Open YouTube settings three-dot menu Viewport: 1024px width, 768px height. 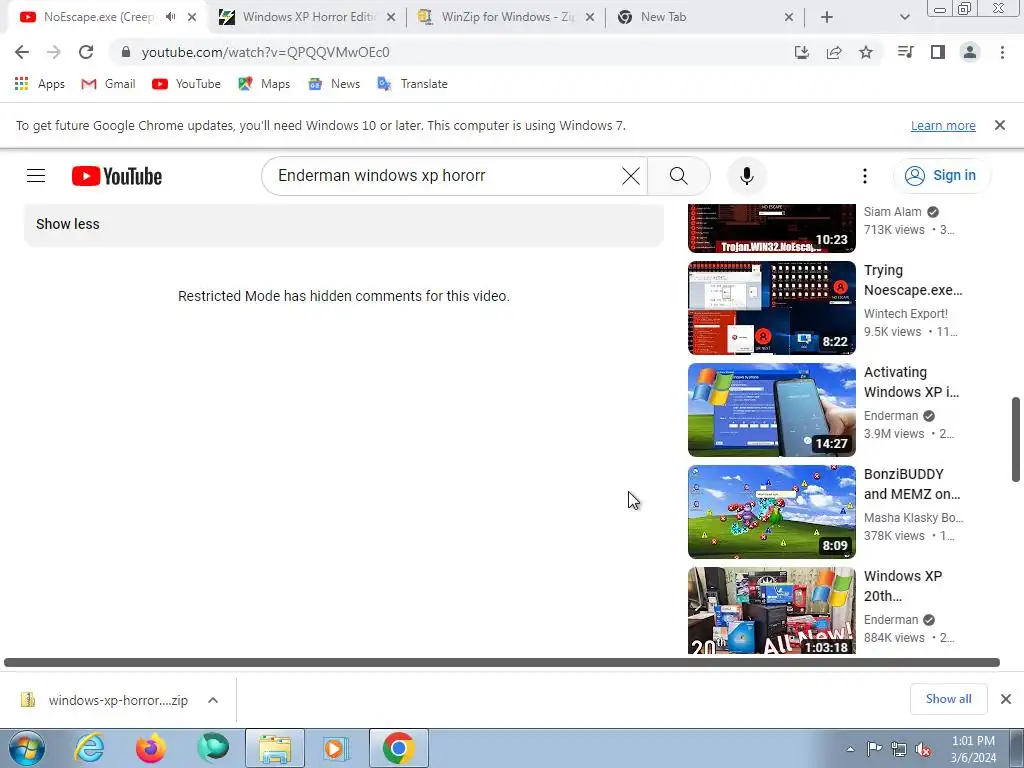click(x=865, y=176)
